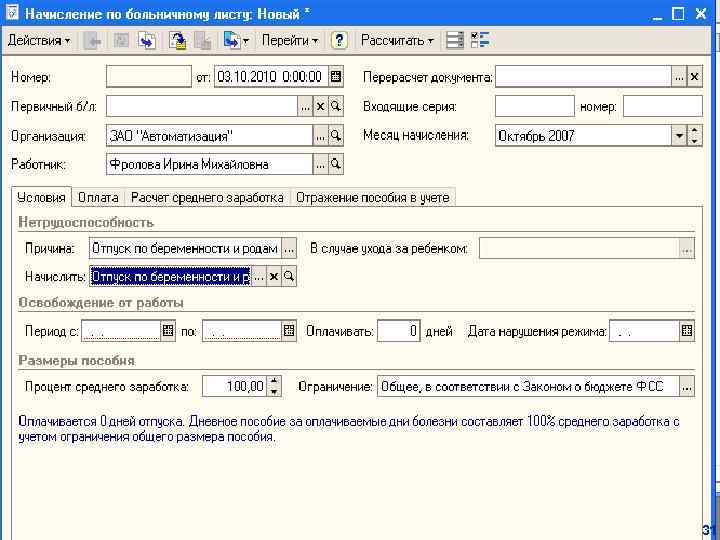Open selection for Причина field
Image resolution: width=720 pixels, height=540 pixels.
(x=288, y=248)
